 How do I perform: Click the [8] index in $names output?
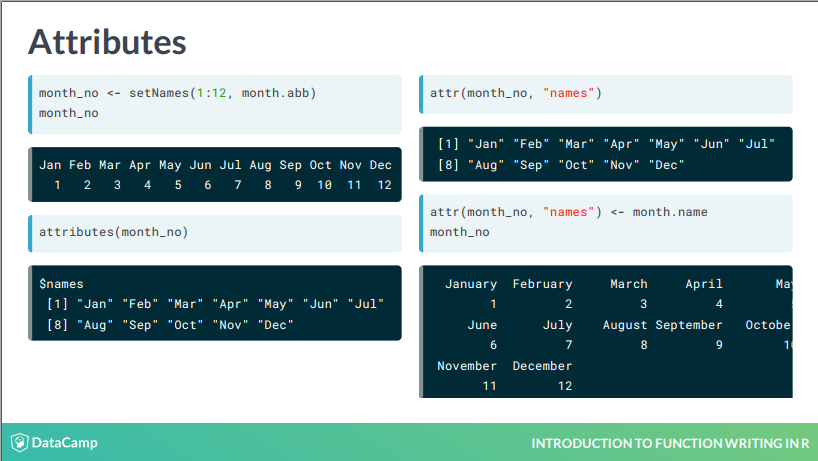pos(57,325)
